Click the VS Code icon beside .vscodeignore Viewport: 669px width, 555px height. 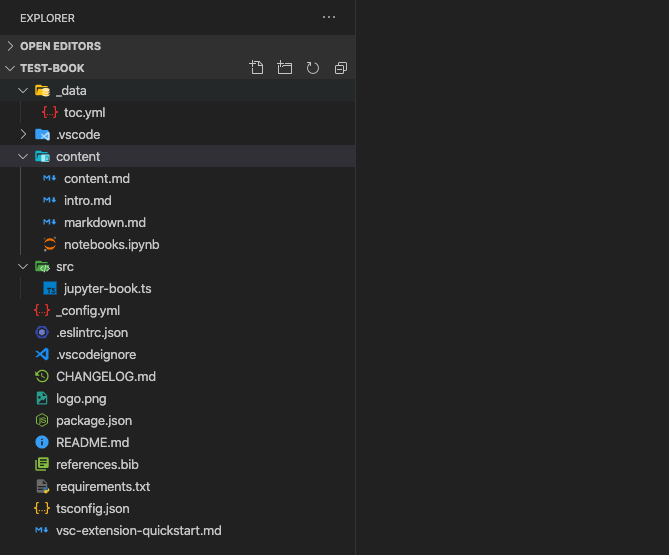coord(42,354)
